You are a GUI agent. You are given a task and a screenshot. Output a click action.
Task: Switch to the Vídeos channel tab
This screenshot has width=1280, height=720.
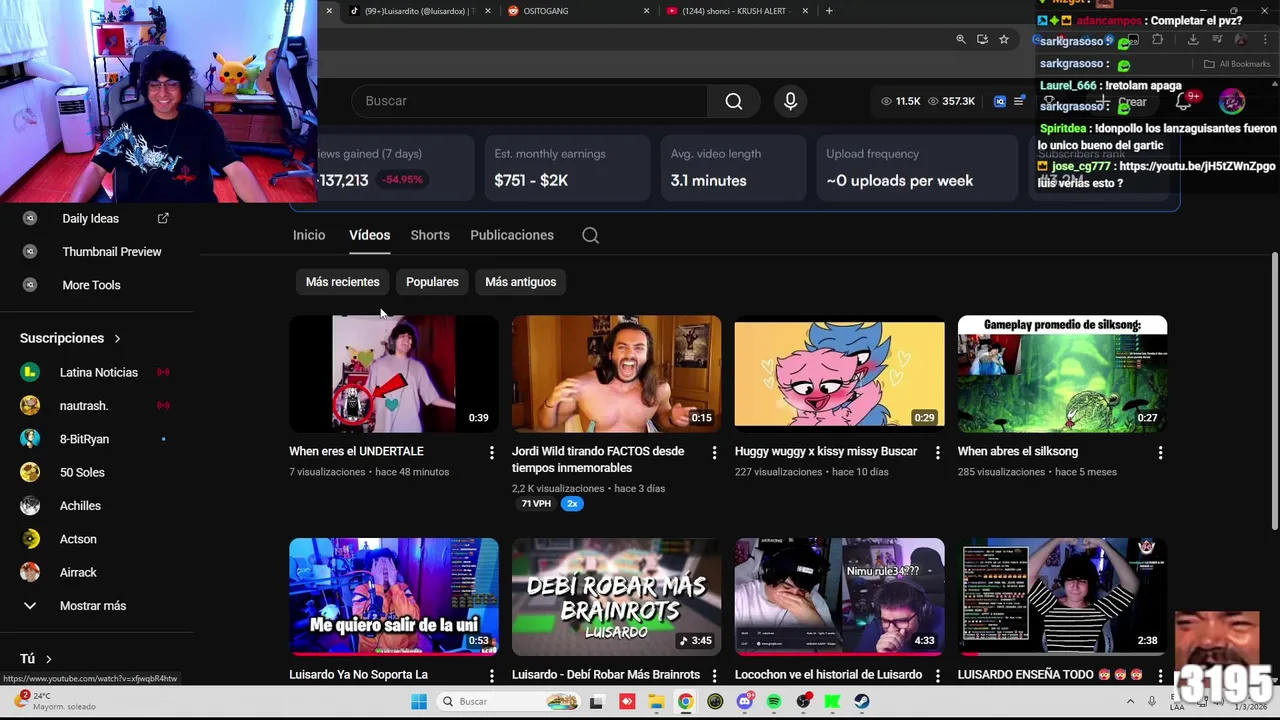pos(369,235)
